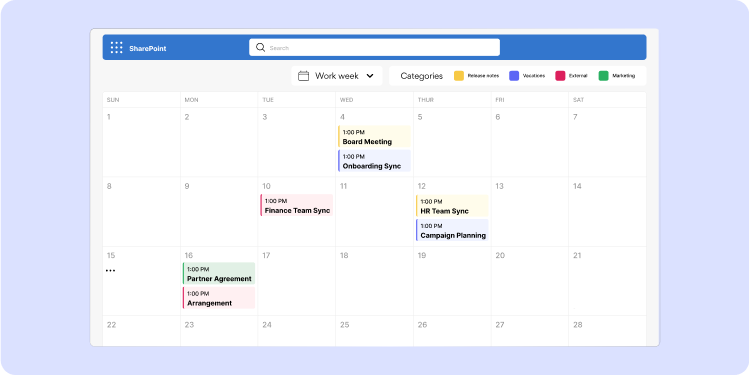Open the Arrangement event

219,298
